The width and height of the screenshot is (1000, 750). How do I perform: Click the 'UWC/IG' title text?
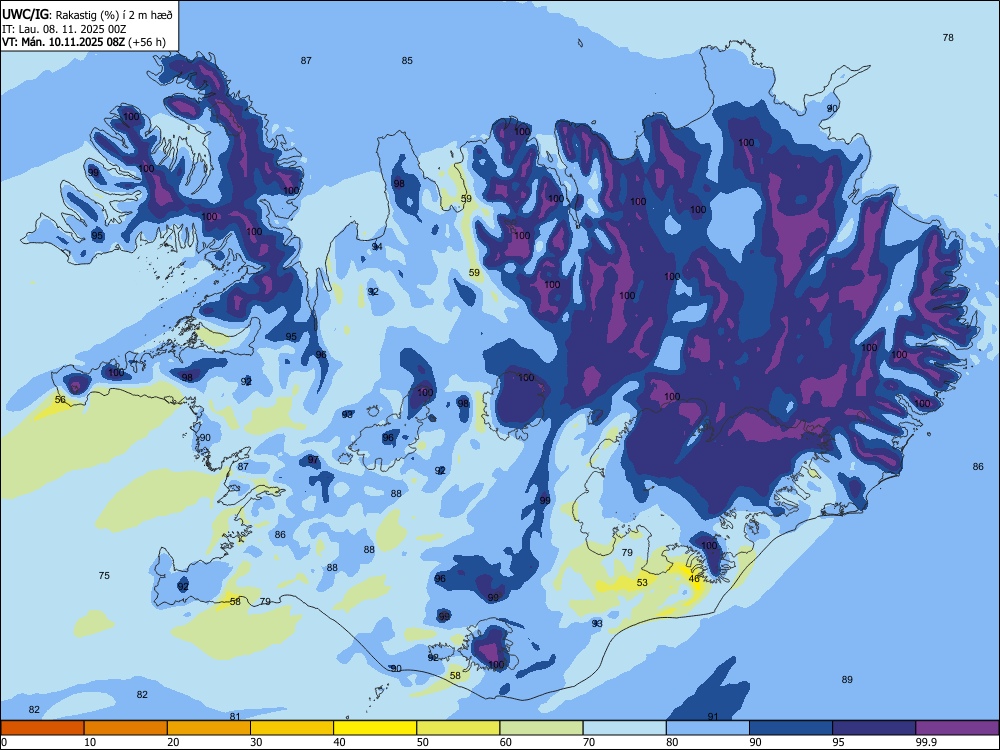pos(26,15)
